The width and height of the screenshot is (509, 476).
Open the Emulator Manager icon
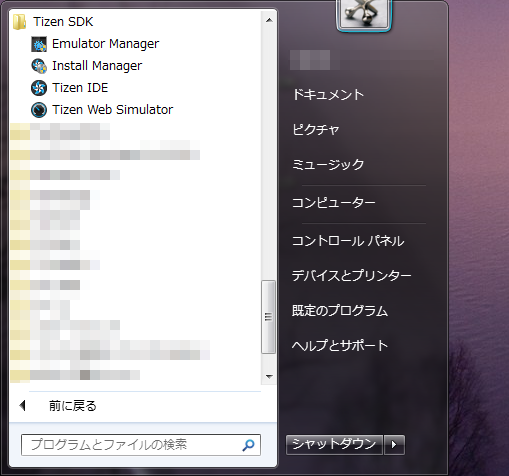[39, 44]
